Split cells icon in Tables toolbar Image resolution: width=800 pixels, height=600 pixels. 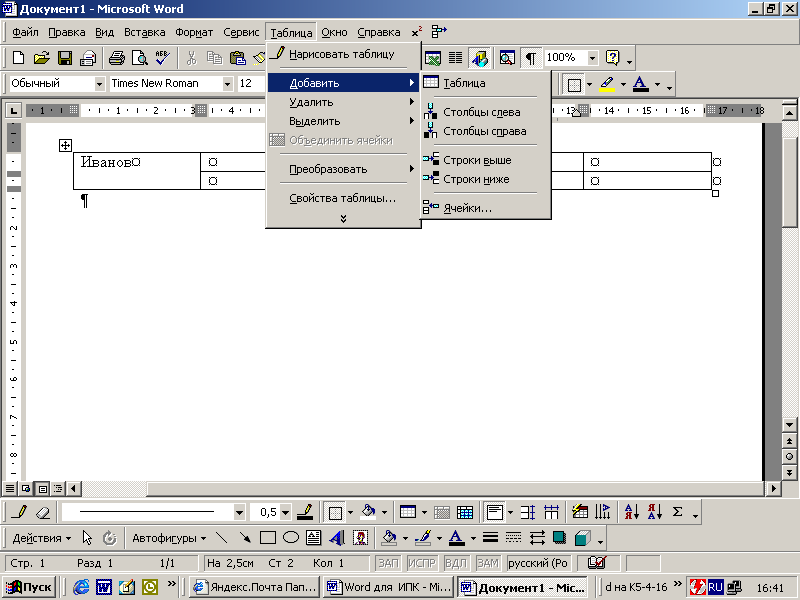[465, 512]
